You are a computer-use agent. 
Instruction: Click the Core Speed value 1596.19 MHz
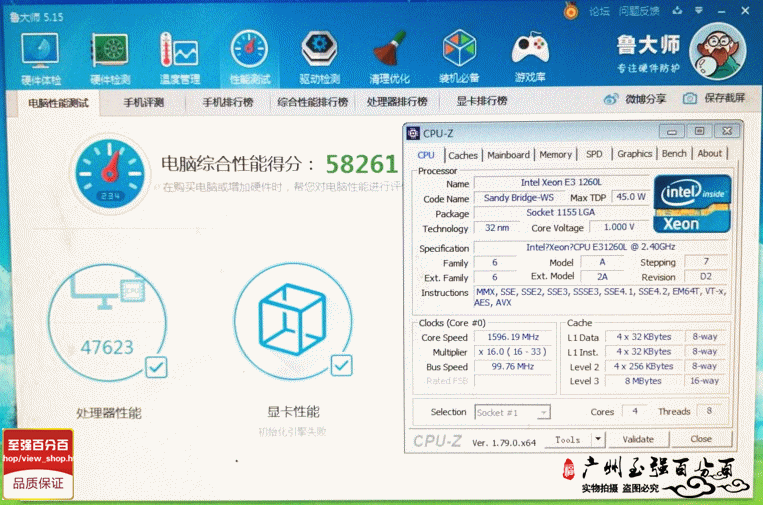coord(513,337)
